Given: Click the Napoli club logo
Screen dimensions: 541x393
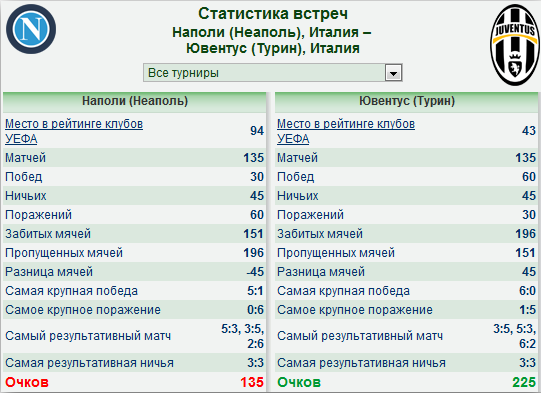Looking at the screenshot, I should [x=31, y=29].
